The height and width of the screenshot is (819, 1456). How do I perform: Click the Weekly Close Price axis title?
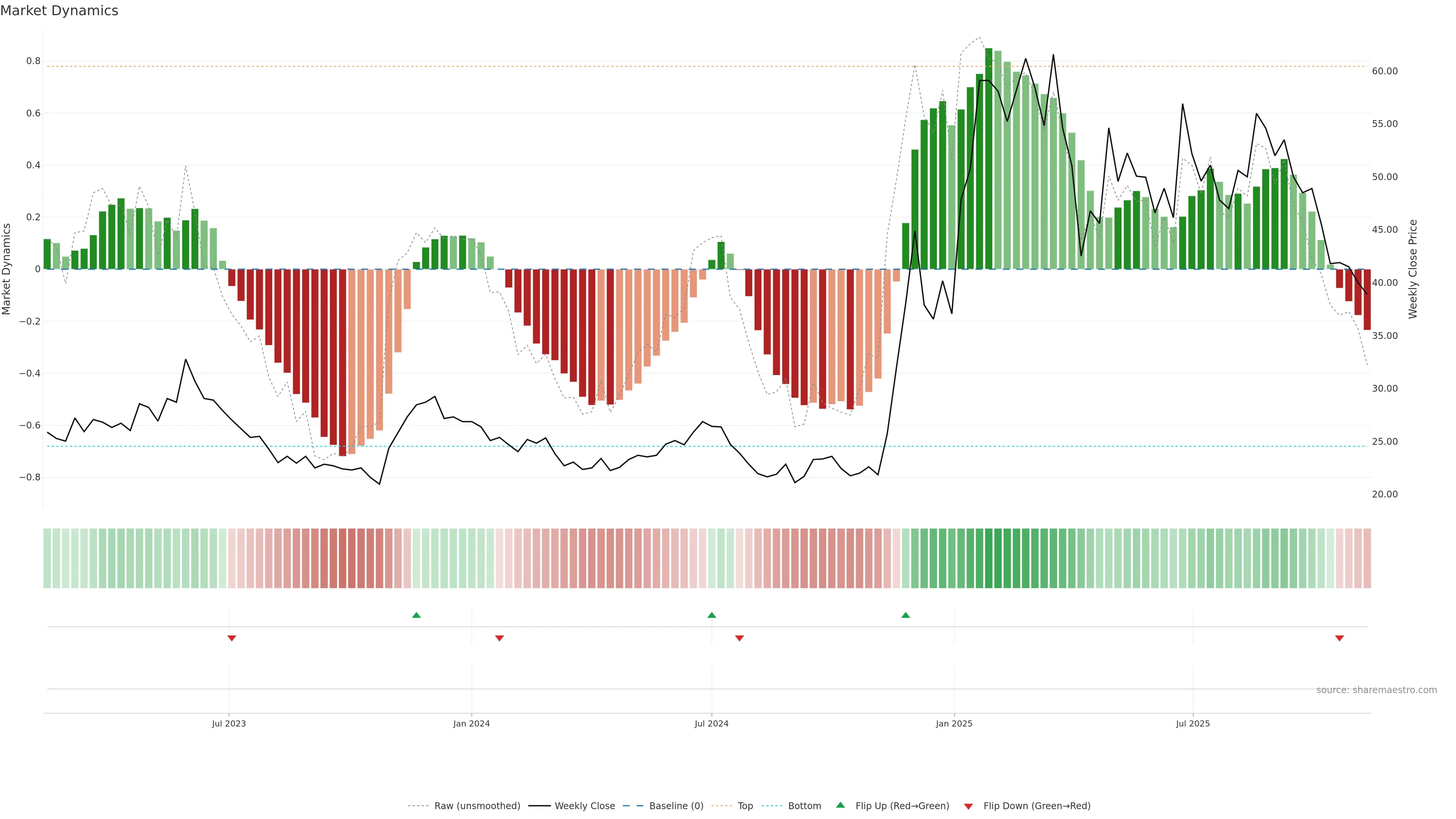(1412, 269)
